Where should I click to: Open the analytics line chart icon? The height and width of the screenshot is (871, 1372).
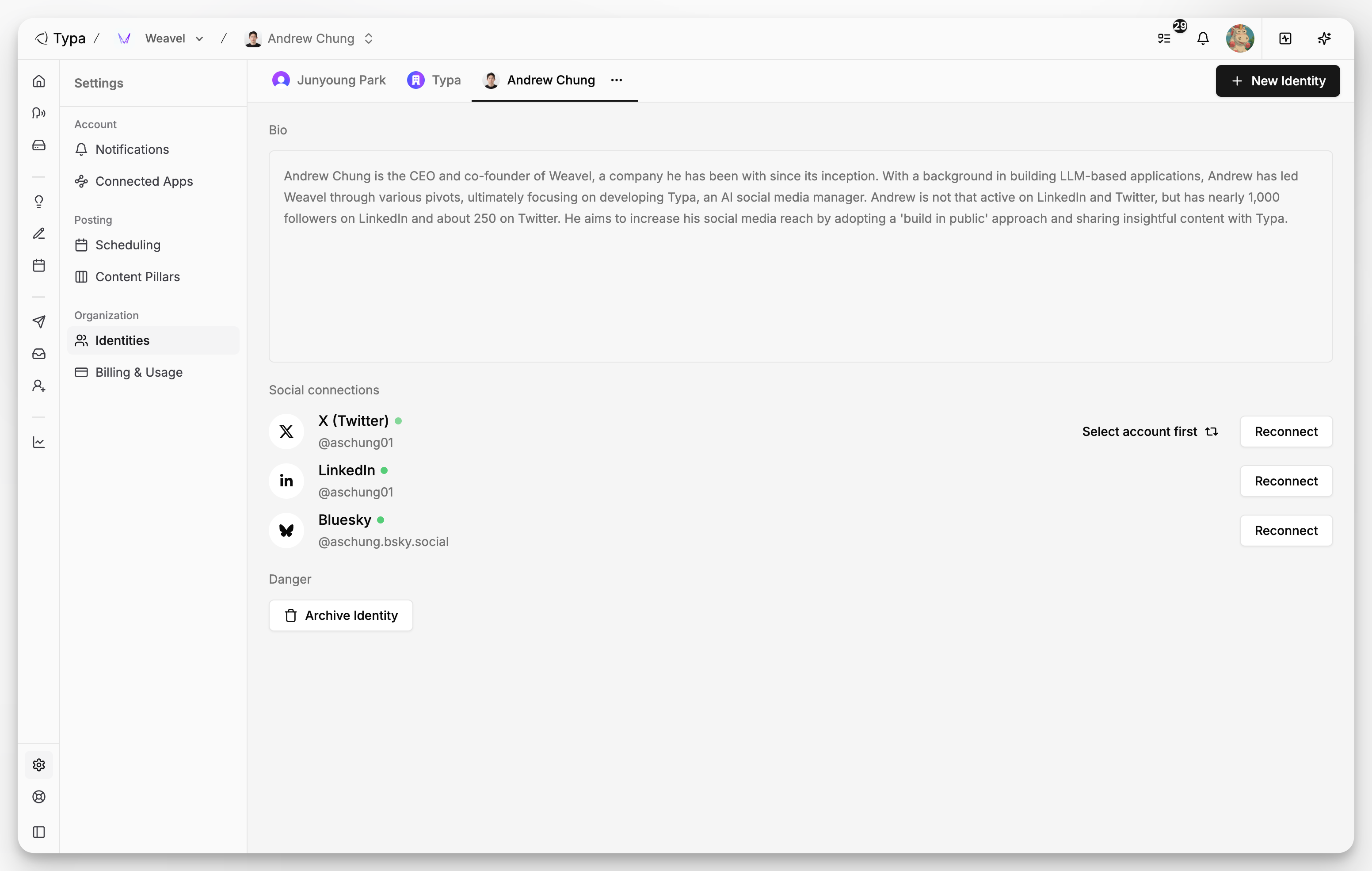click(39, 442)
